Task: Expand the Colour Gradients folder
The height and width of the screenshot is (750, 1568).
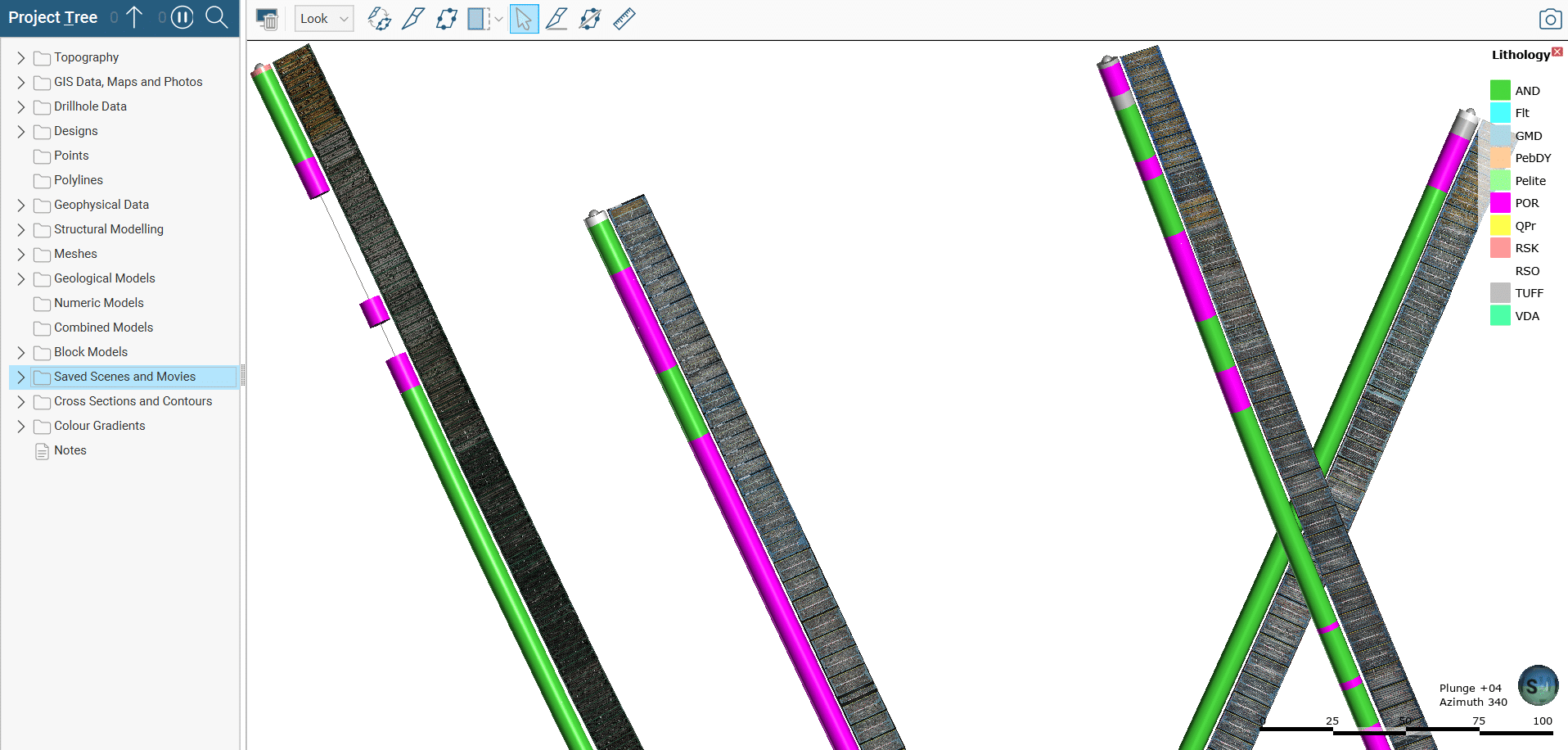Action: 21,427
